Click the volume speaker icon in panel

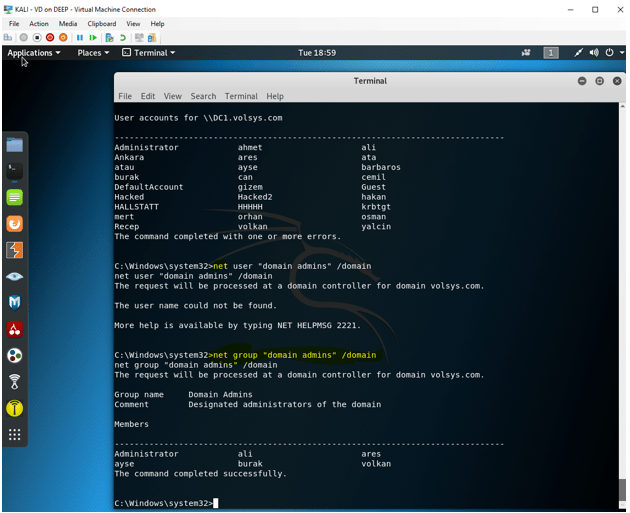[x=593, y=52]
